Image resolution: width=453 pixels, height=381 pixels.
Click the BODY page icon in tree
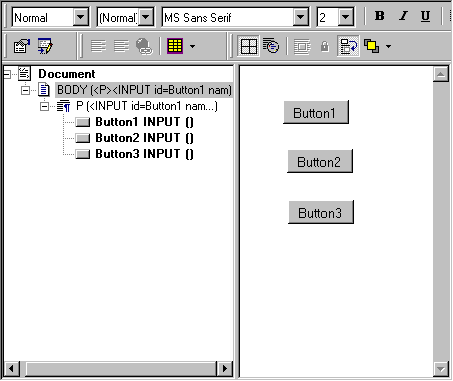44,90
